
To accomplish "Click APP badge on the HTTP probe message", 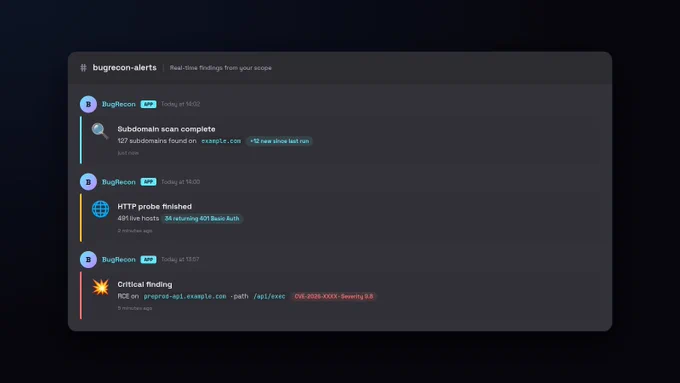I will 148,182.
